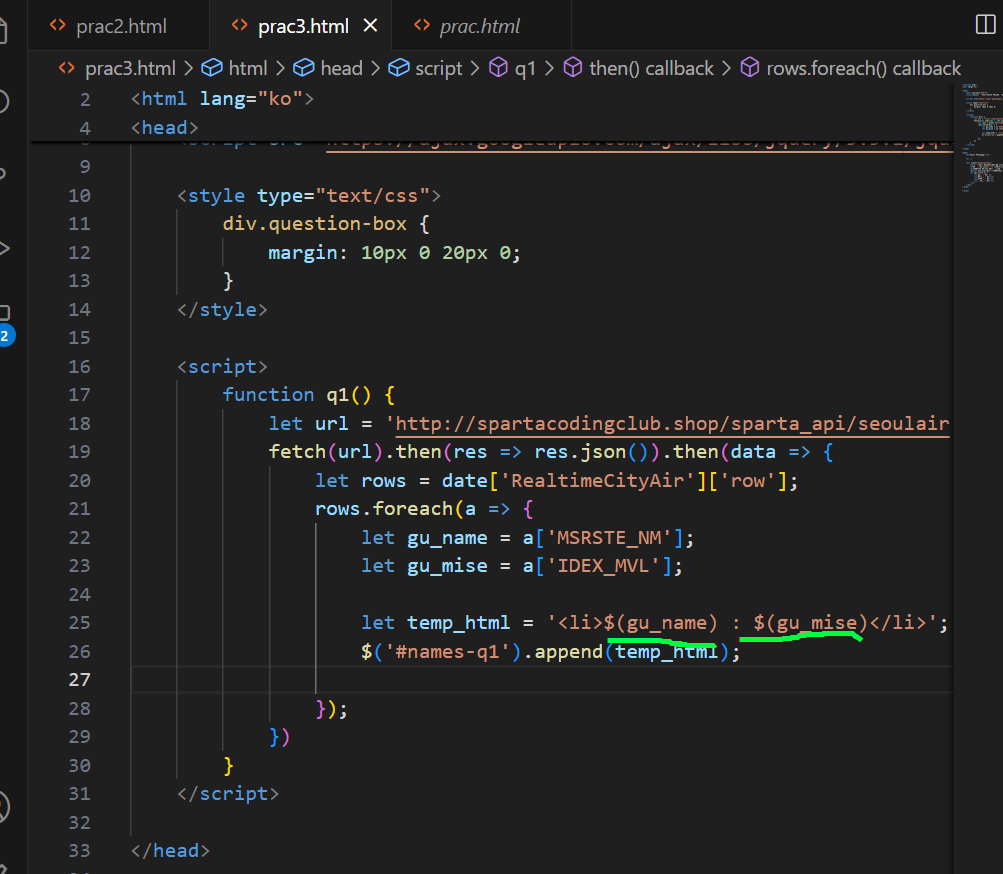Select line number 17
This screenshot has height=874, width=1003.
[79, 394]
